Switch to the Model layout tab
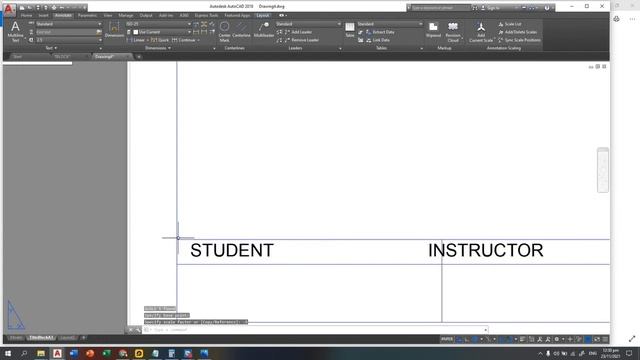640x360 pixels. [16, 338]
